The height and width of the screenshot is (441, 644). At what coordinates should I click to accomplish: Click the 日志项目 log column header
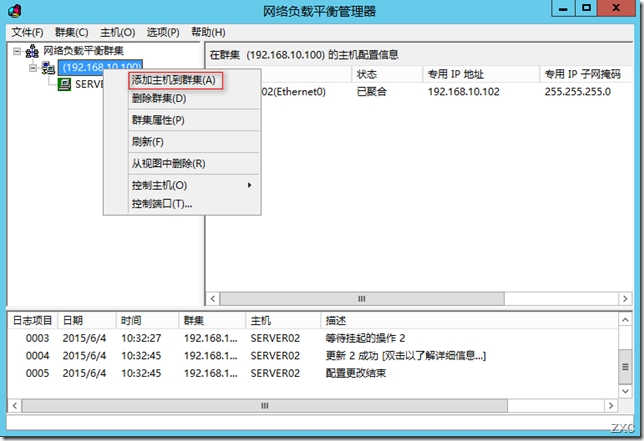point(32,321)
